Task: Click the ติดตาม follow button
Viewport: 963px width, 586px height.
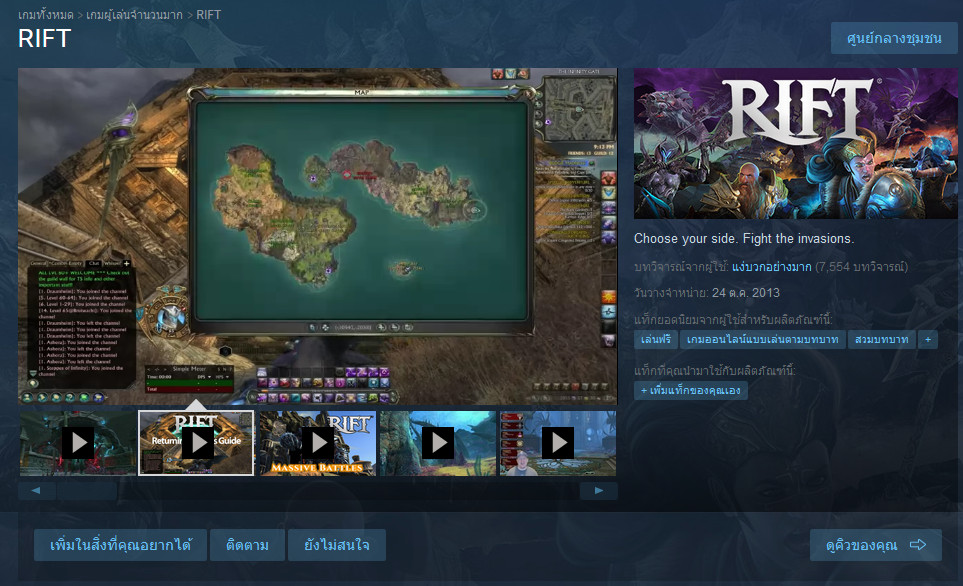Action: (248, 545)
